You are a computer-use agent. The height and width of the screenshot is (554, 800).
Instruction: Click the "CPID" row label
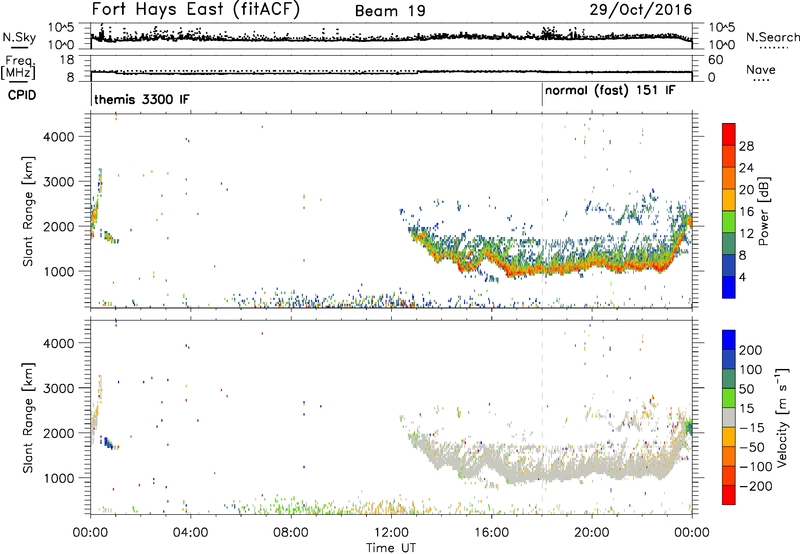(x=22, y=95)
